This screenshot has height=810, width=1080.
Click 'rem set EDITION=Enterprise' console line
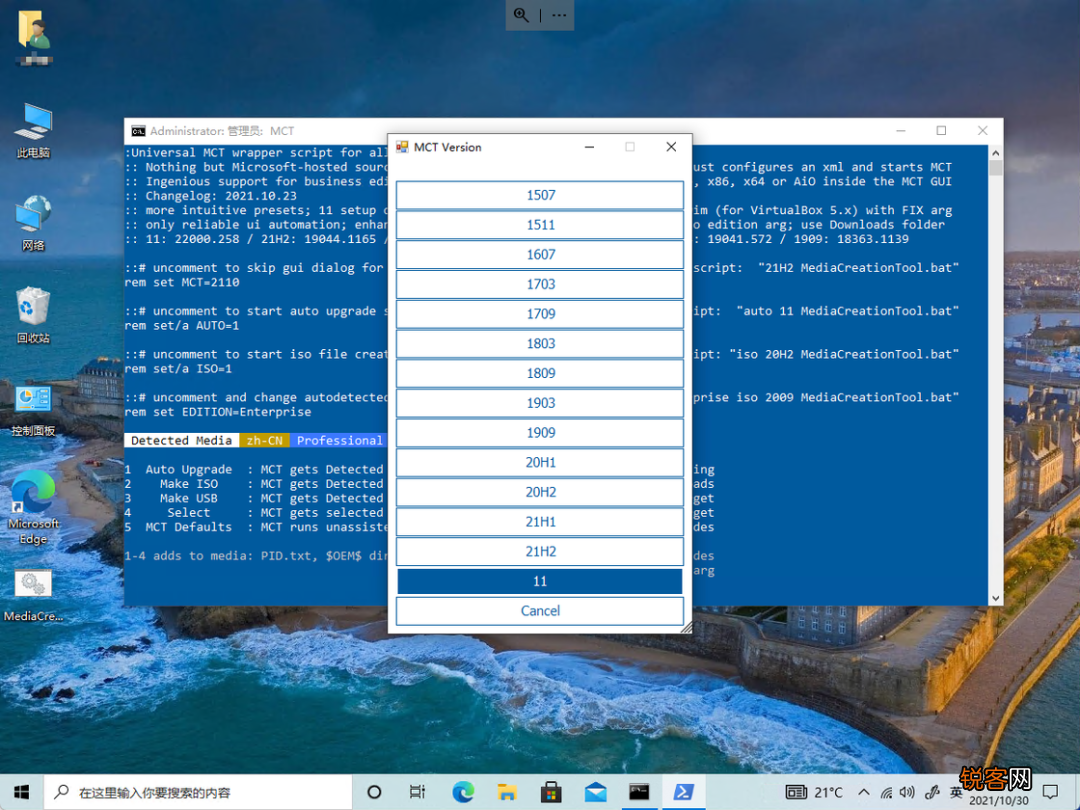point(218,412)
